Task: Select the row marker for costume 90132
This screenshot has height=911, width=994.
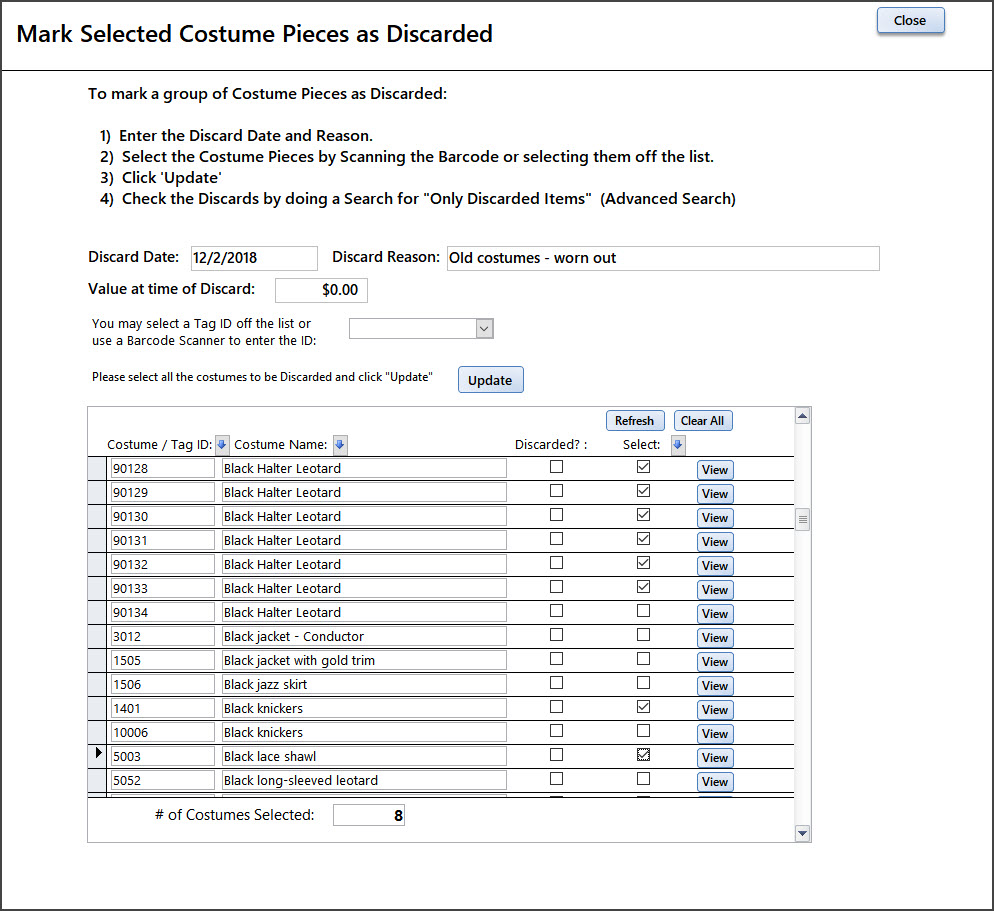Action: point(97,564)
